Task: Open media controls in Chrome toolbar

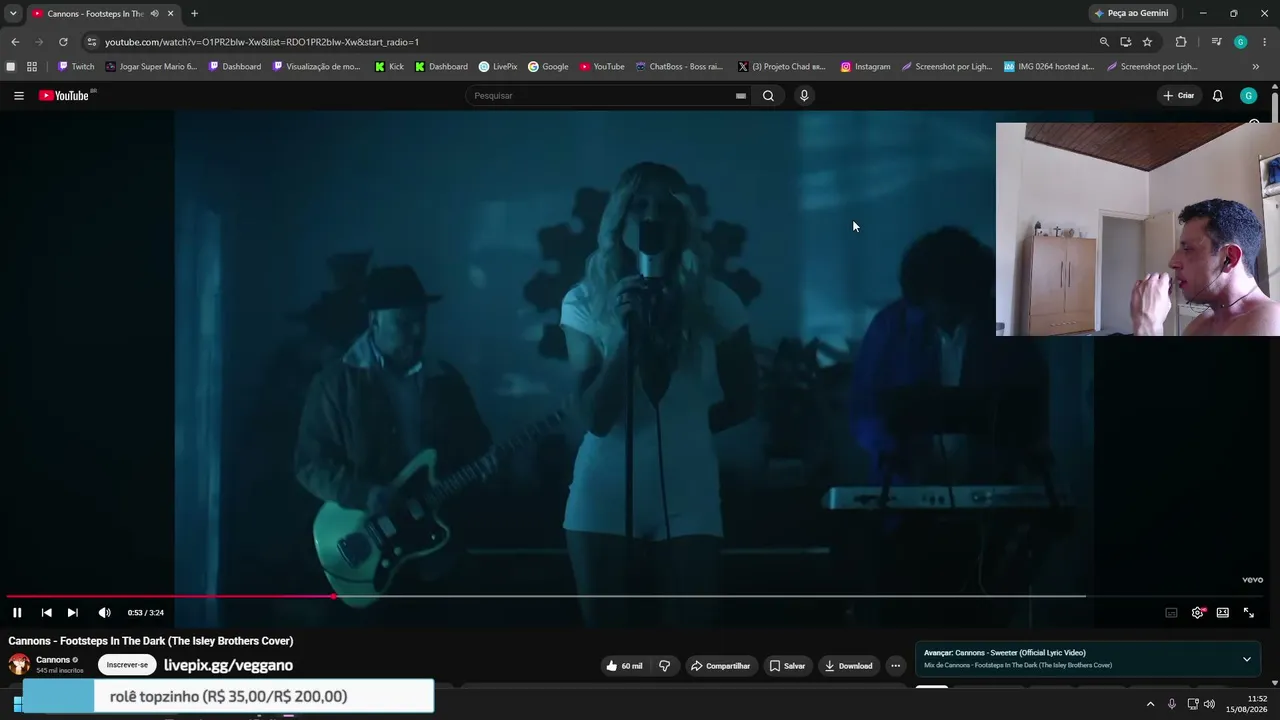Action: [1216, 42]
